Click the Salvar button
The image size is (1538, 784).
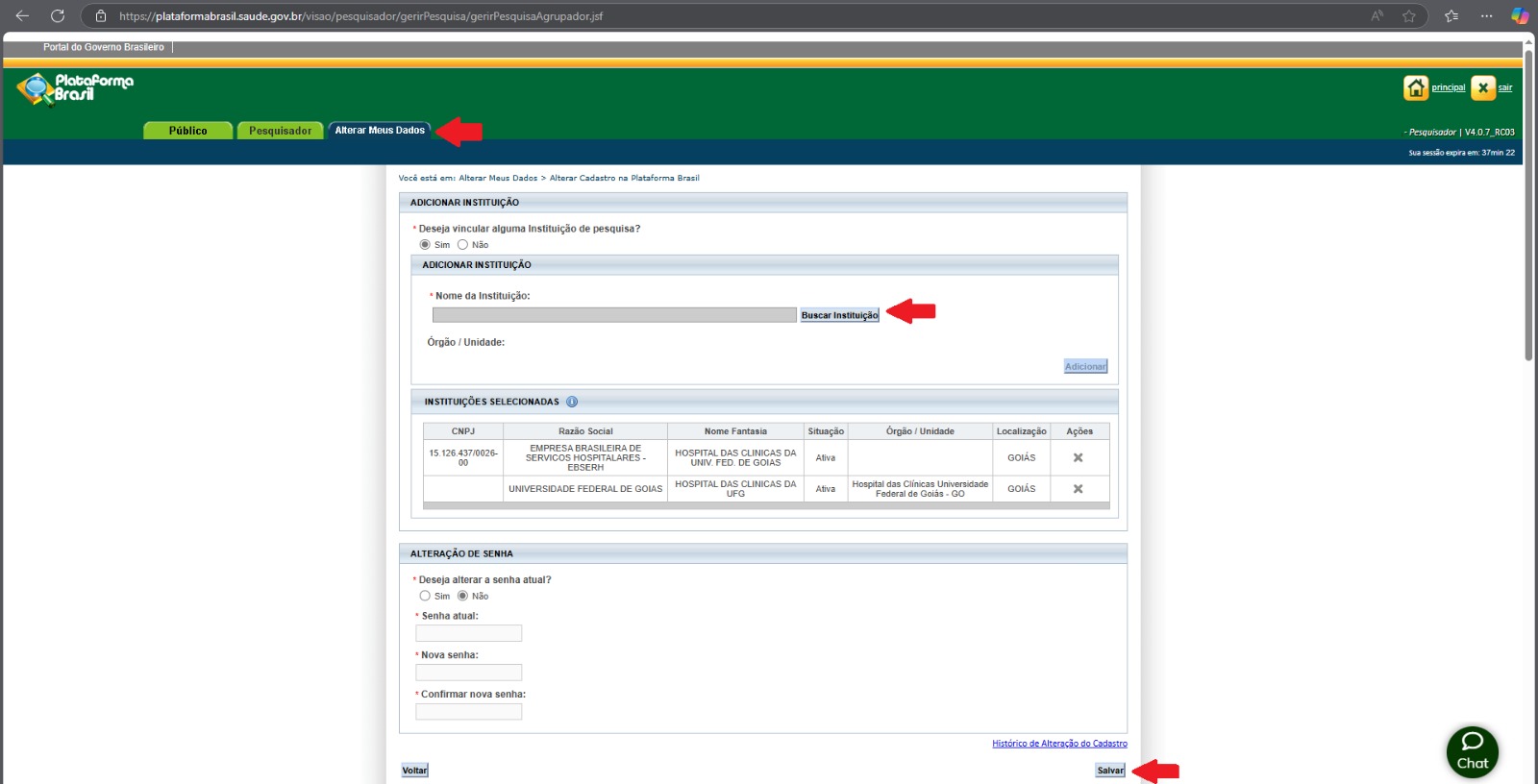tap(1110, 771)
